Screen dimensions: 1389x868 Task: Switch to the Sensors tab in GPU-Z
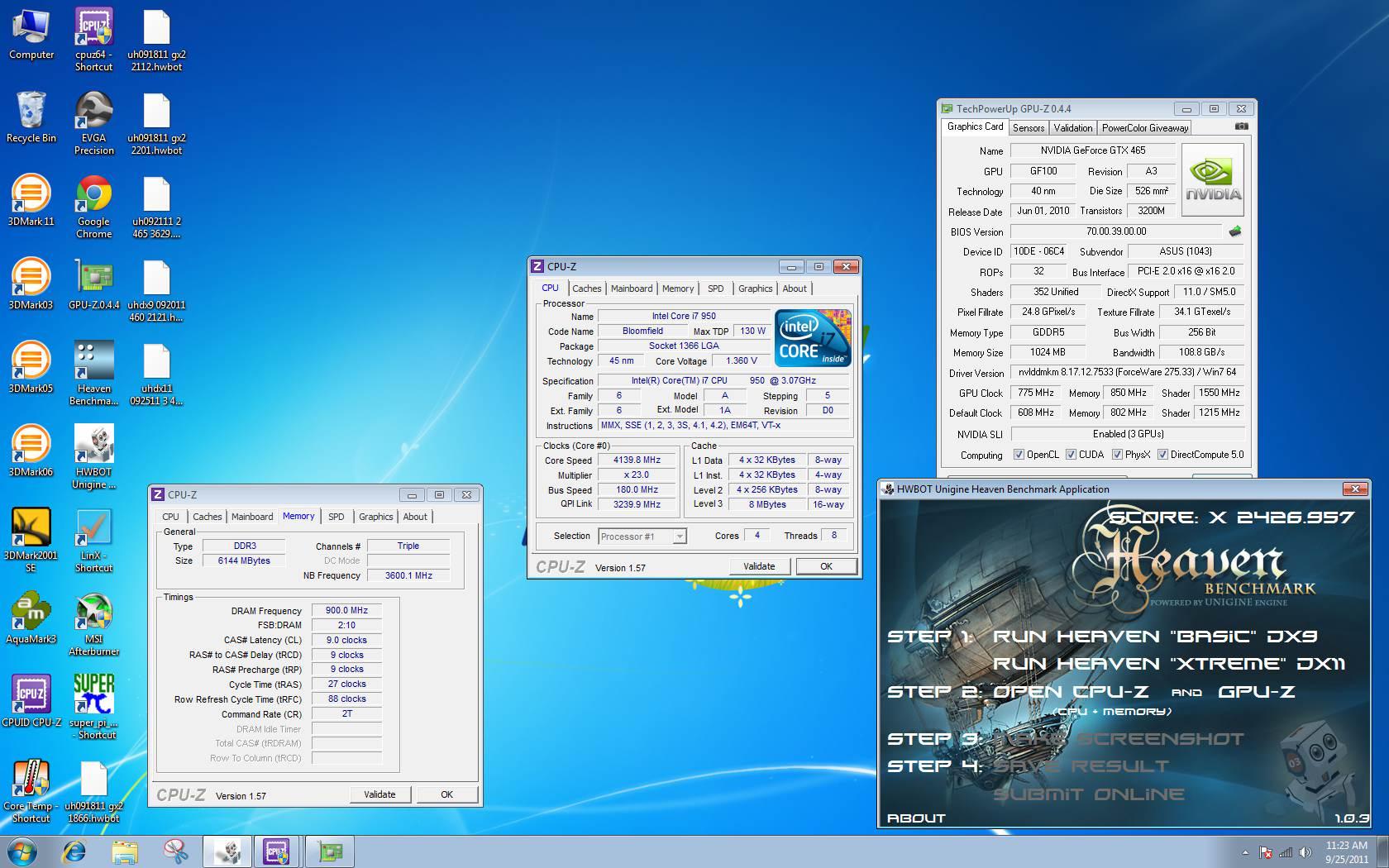pos(1029,128)
